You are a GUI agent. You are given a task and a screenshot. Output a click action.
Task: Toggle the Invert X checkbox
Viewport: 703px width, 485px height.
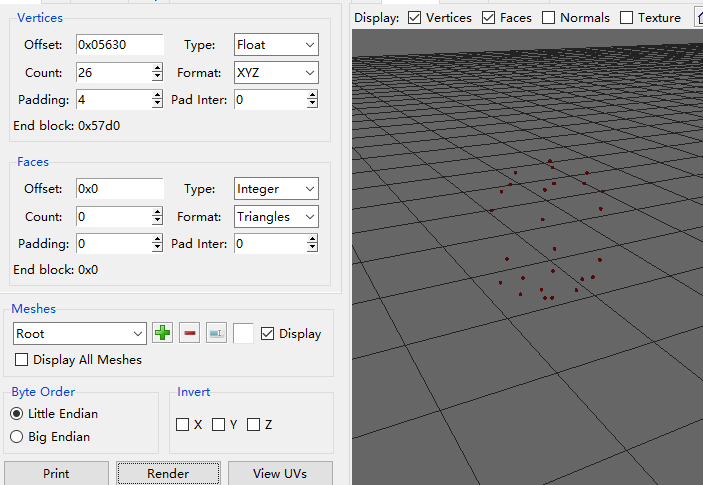(182, 425)
